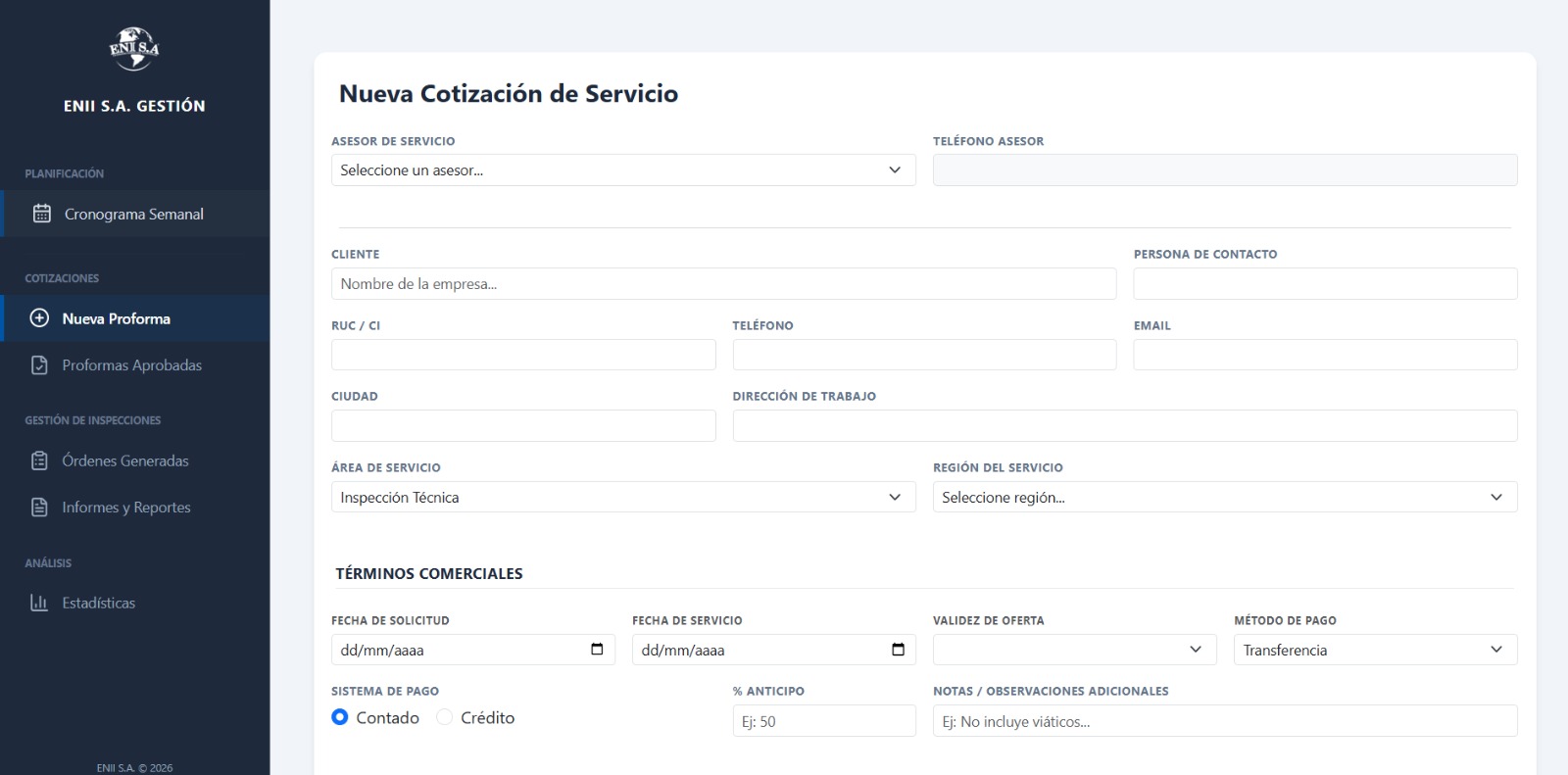This screenshot has width=1568, height=775.
Task: Click the ANÁLISIS sidebar section label
Action: [48, 563]
